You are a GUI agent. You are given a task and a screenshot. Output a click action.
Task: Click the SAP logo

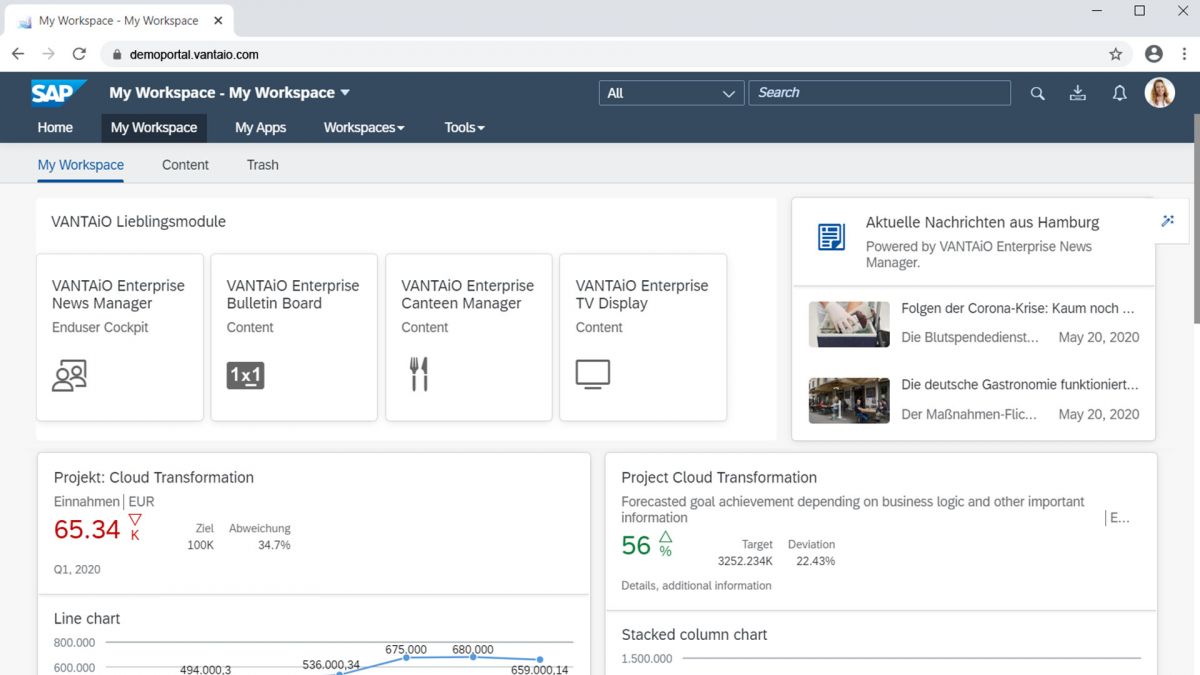tap(58, 93)
